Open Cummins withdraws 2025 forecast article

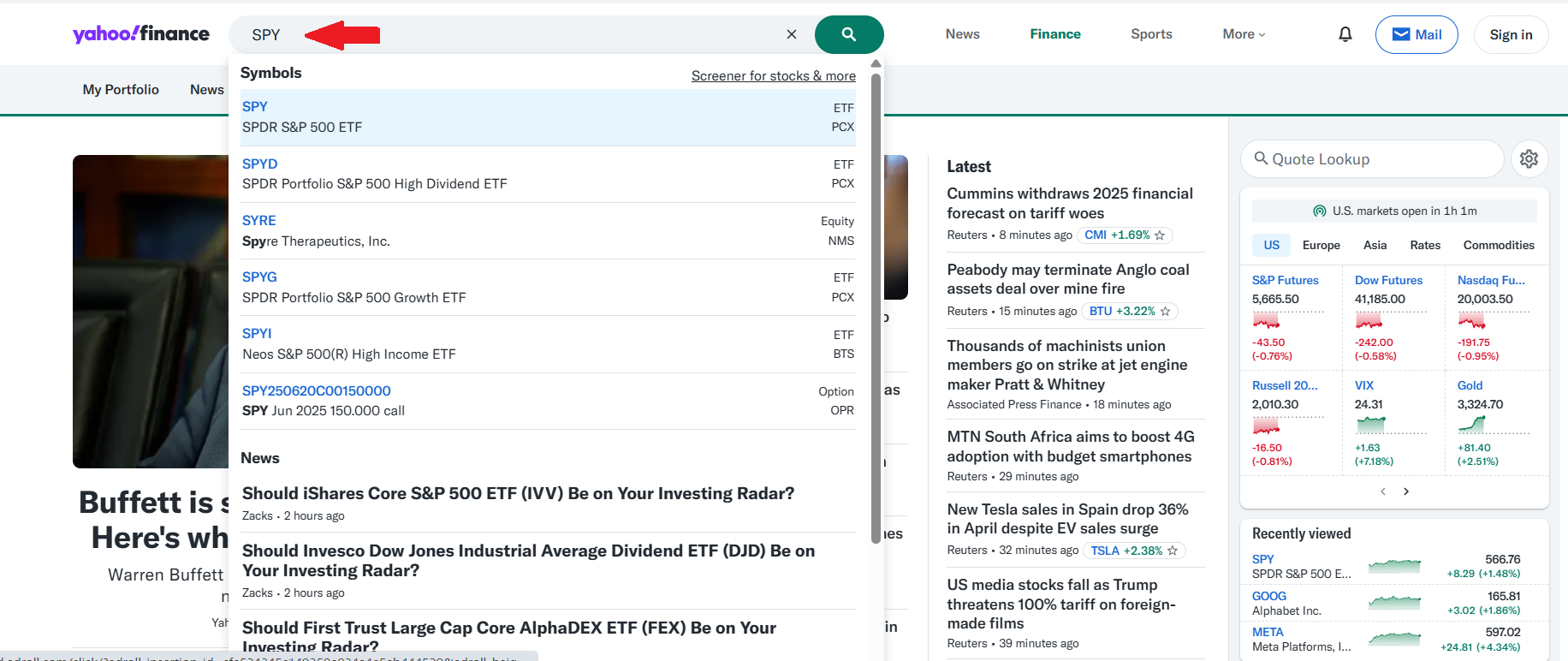(x=1070, y=204)
